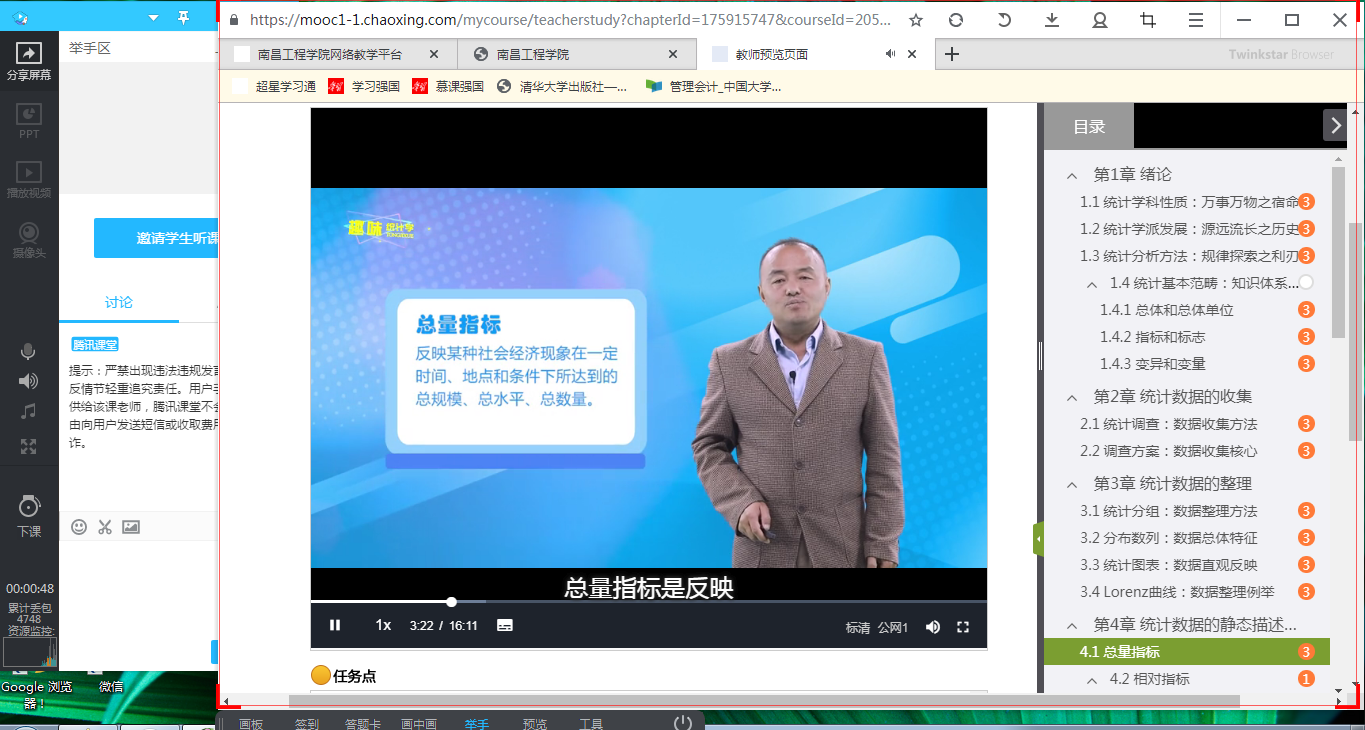
Task: Insert emoji in discussion box
Action: point(79,527)
